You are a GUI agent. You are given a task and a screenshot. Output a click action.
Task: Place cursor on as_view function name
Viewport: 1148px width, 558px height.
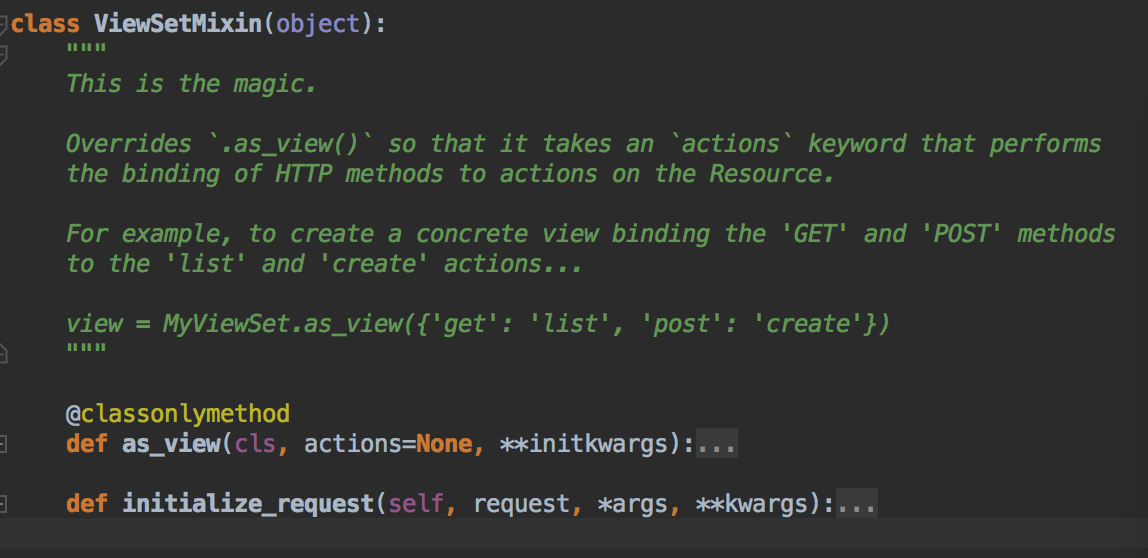click(171, 444)
